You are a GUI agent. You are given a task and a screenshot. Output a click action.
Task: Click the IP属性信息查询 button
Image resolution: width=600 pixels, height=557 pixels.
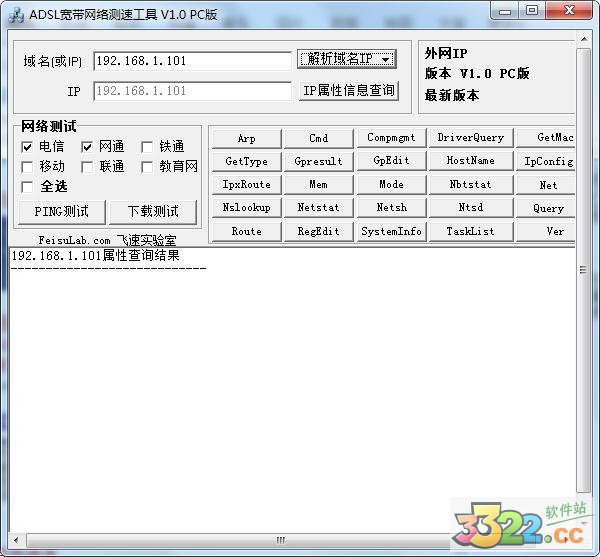[349, 91]
